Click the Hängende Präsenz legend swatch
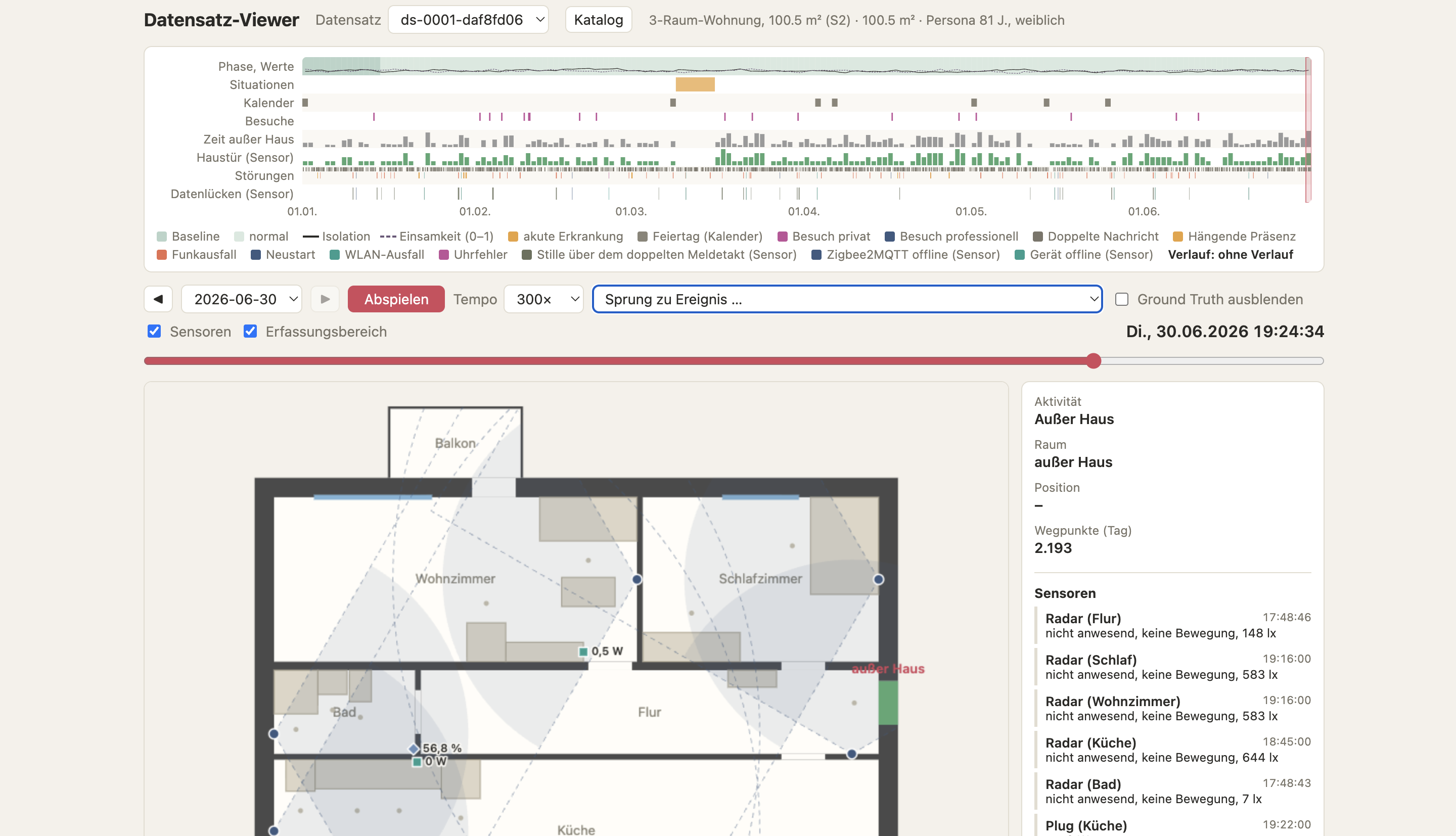1456x836 pixels. click(1178, 237)
